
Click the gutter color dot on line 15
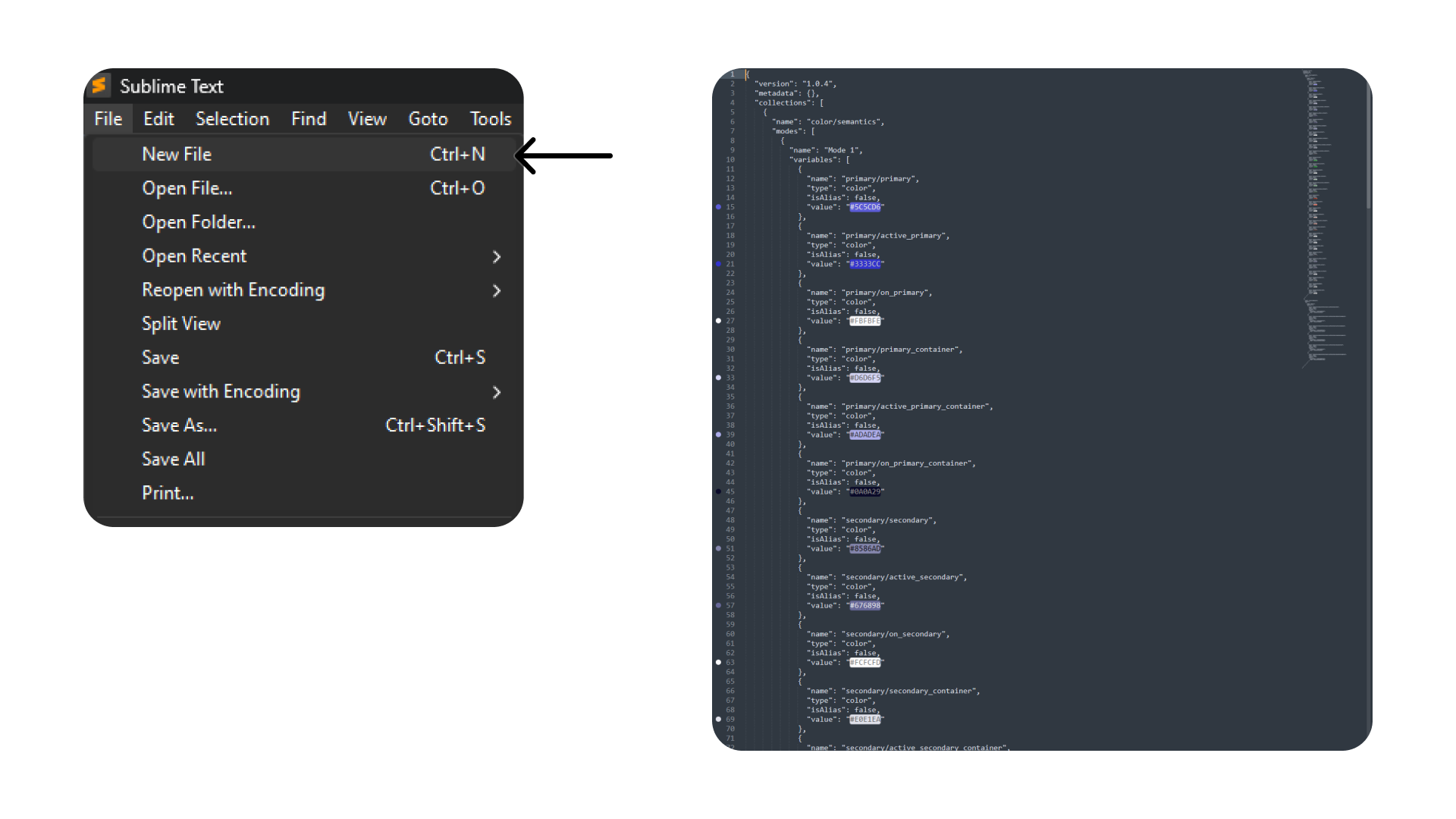coord(719,207)
